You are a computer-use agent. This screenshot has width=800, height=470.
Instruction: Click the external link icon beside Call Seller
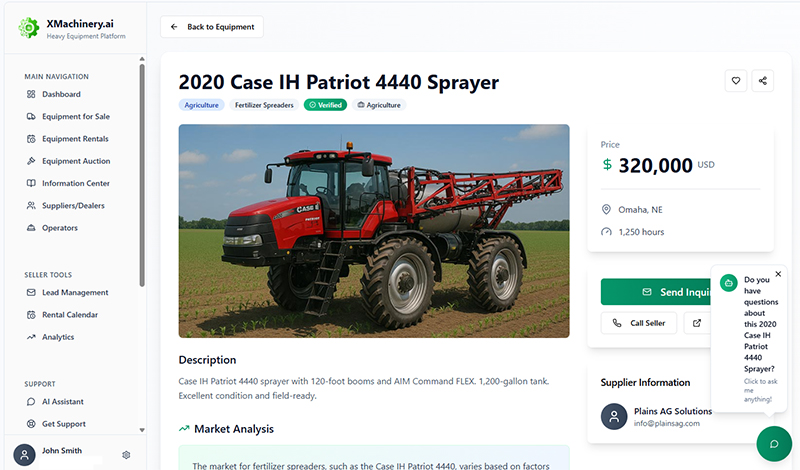[696, 323]
